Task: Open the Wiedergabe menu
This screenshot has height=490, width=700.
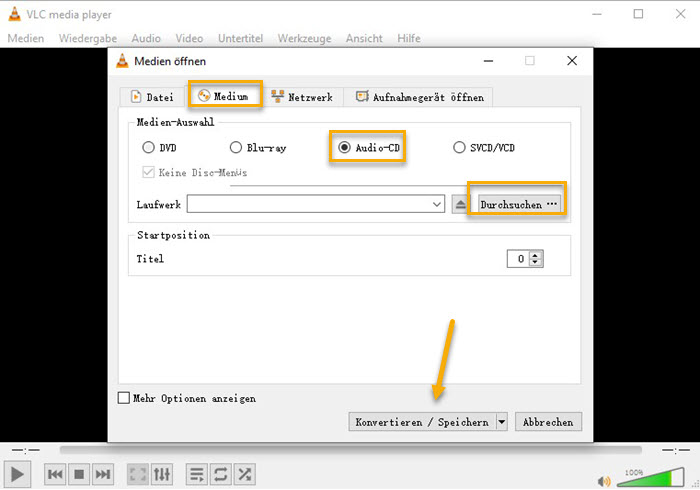Action: click(x=88, y=38)
